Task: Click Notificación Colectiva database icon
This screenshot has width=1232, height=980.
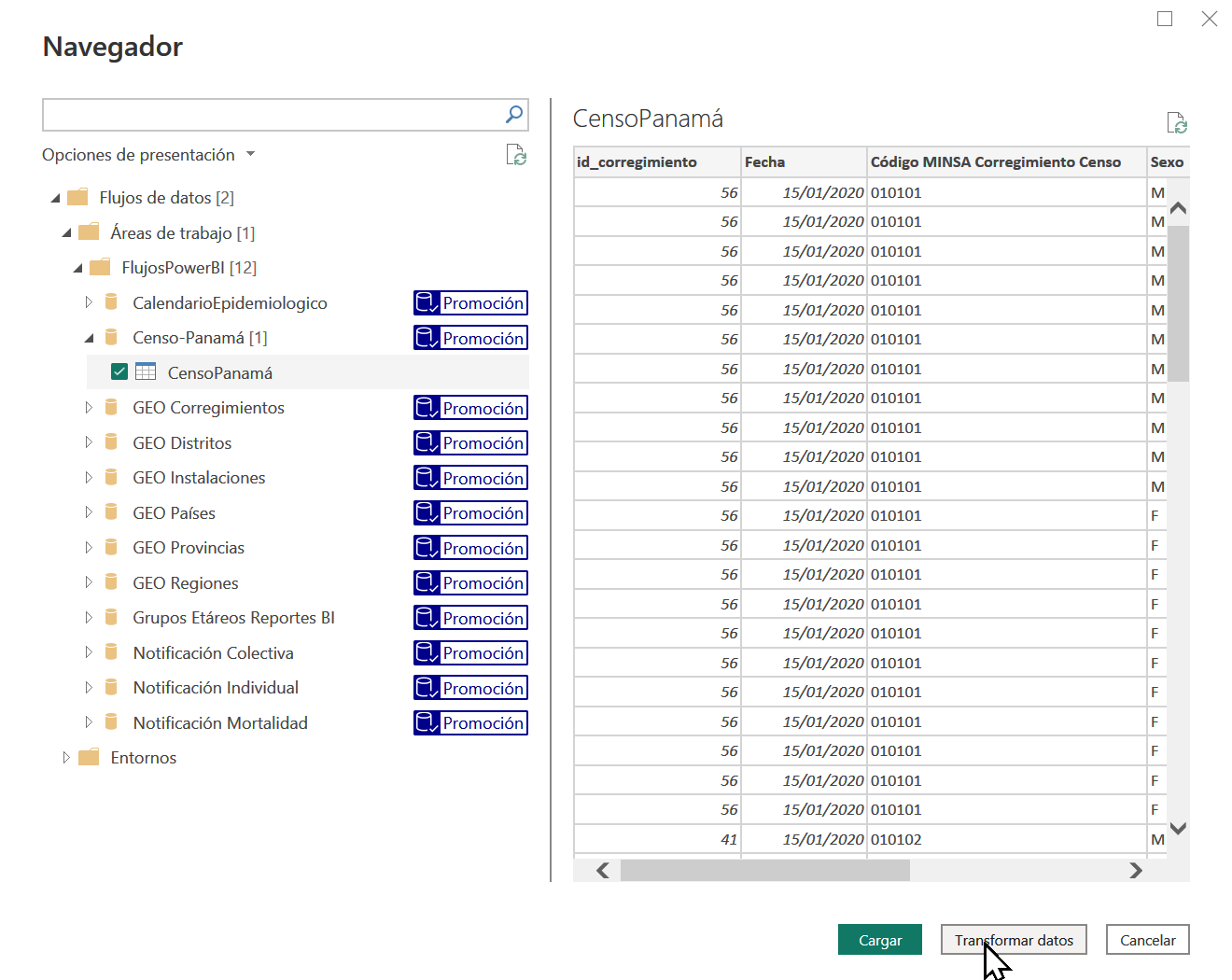Action: click(x=111, y=652)
